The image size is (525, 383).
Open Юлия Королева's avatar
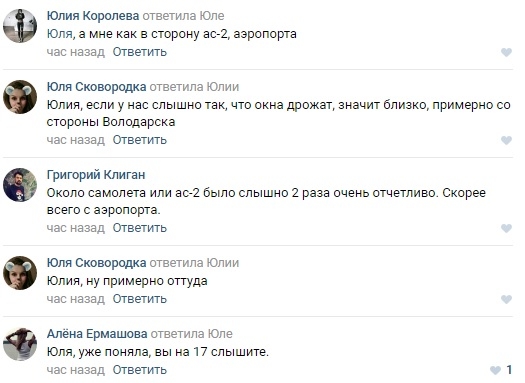click(20, 26)
